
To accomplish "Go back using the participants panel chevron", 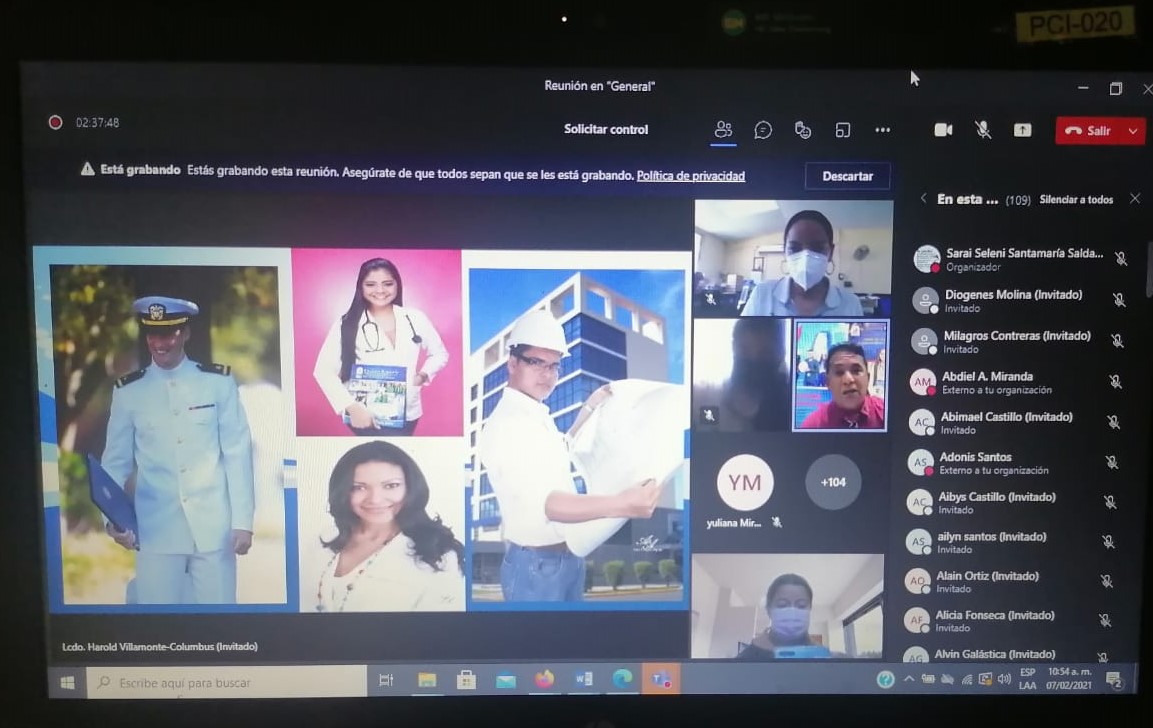I will click(924, 199).
